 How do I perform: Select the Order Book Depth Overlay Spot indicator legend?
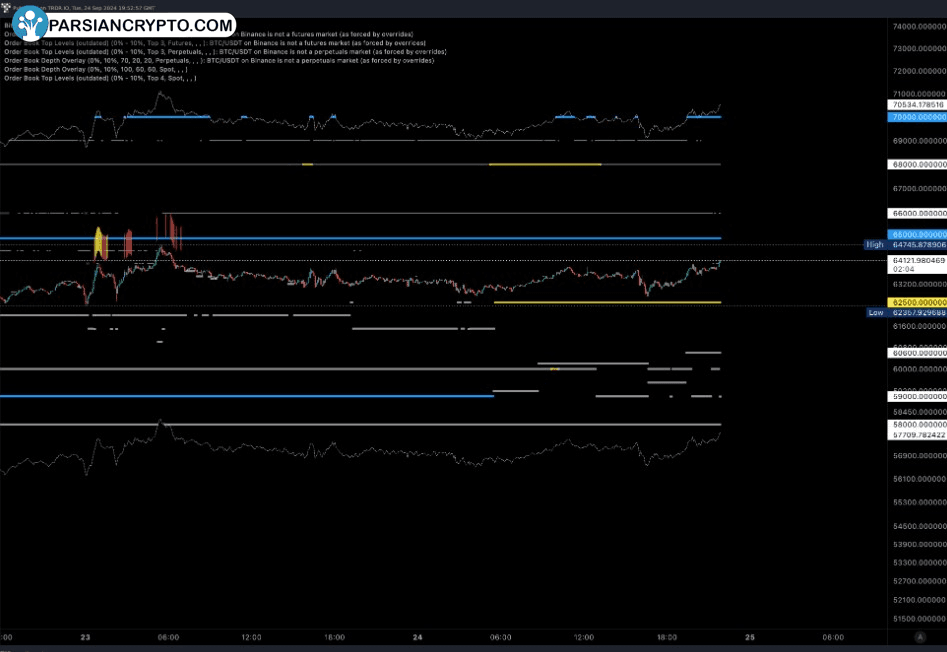(x=96, y=69)
